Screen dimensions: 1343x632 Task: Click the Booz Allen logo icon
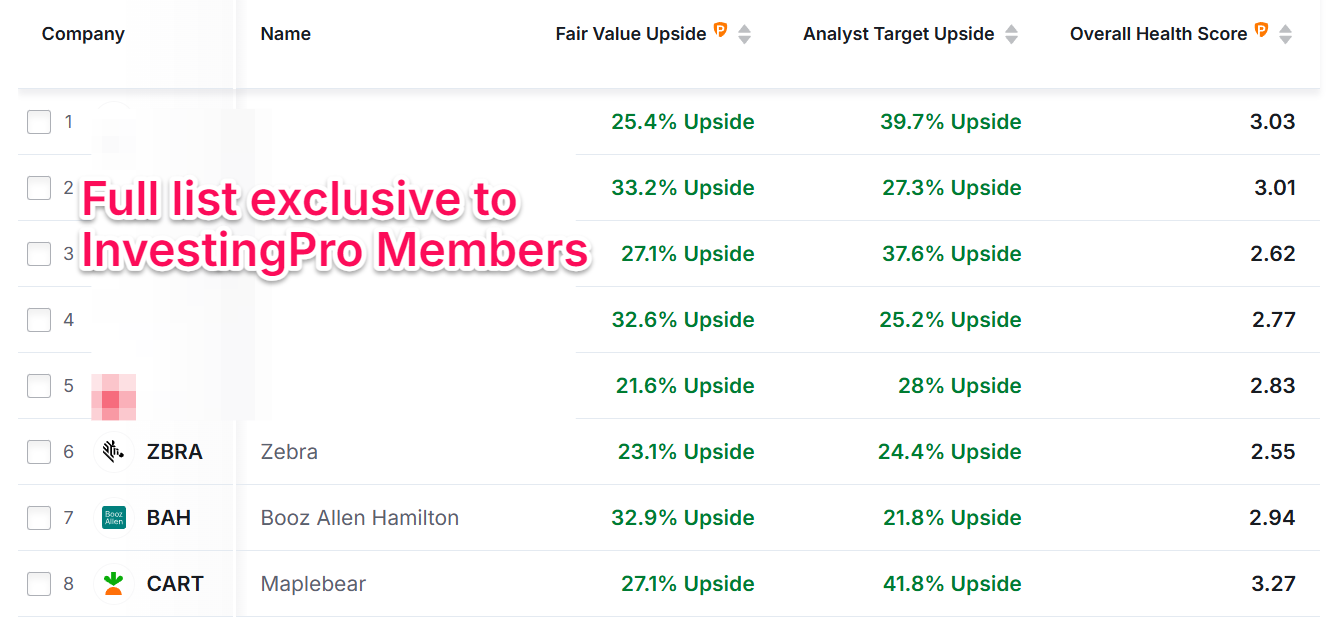click(x=114, y=518)
